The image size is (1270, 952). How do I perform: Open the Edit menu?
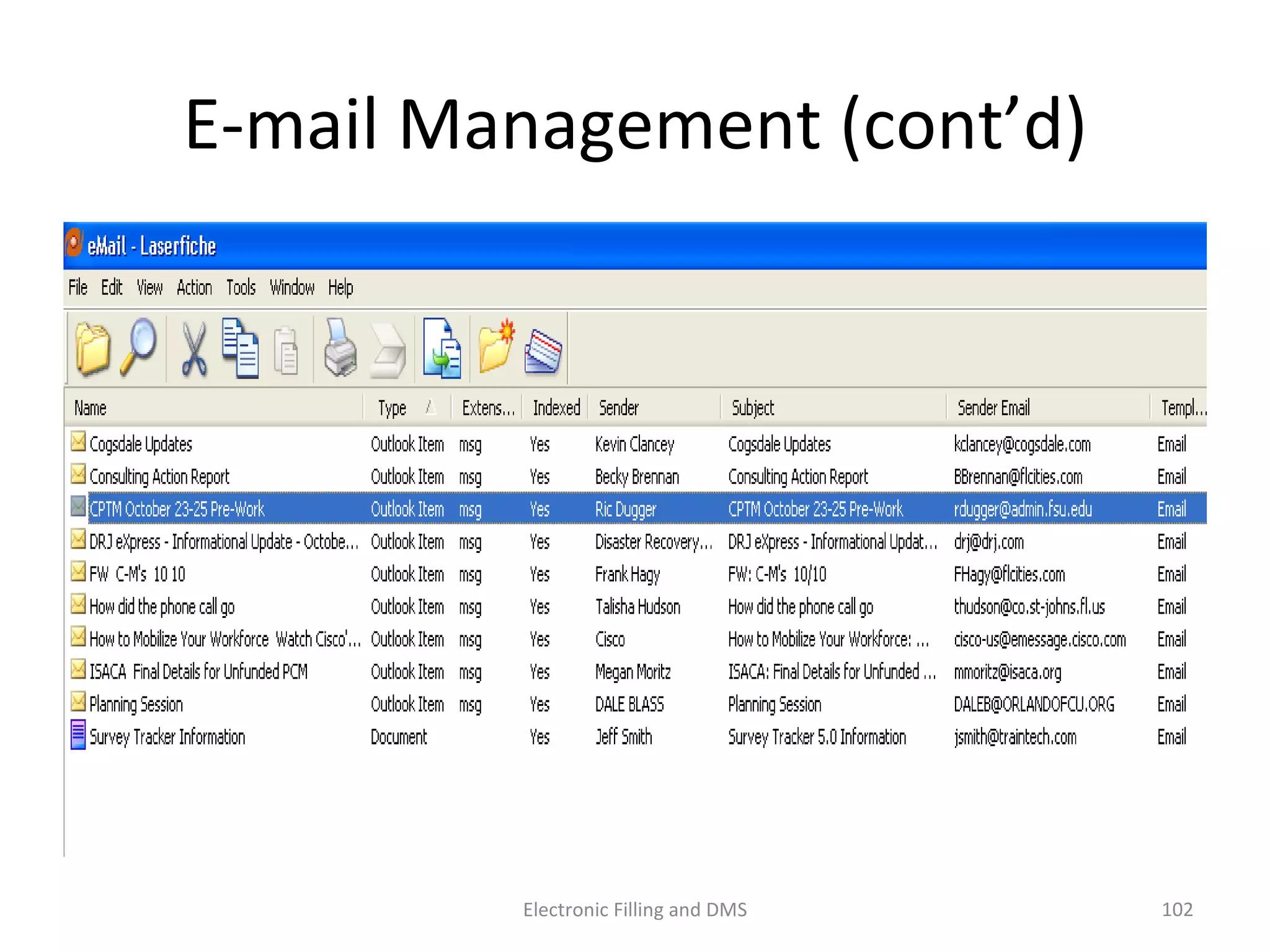(112, 288)
